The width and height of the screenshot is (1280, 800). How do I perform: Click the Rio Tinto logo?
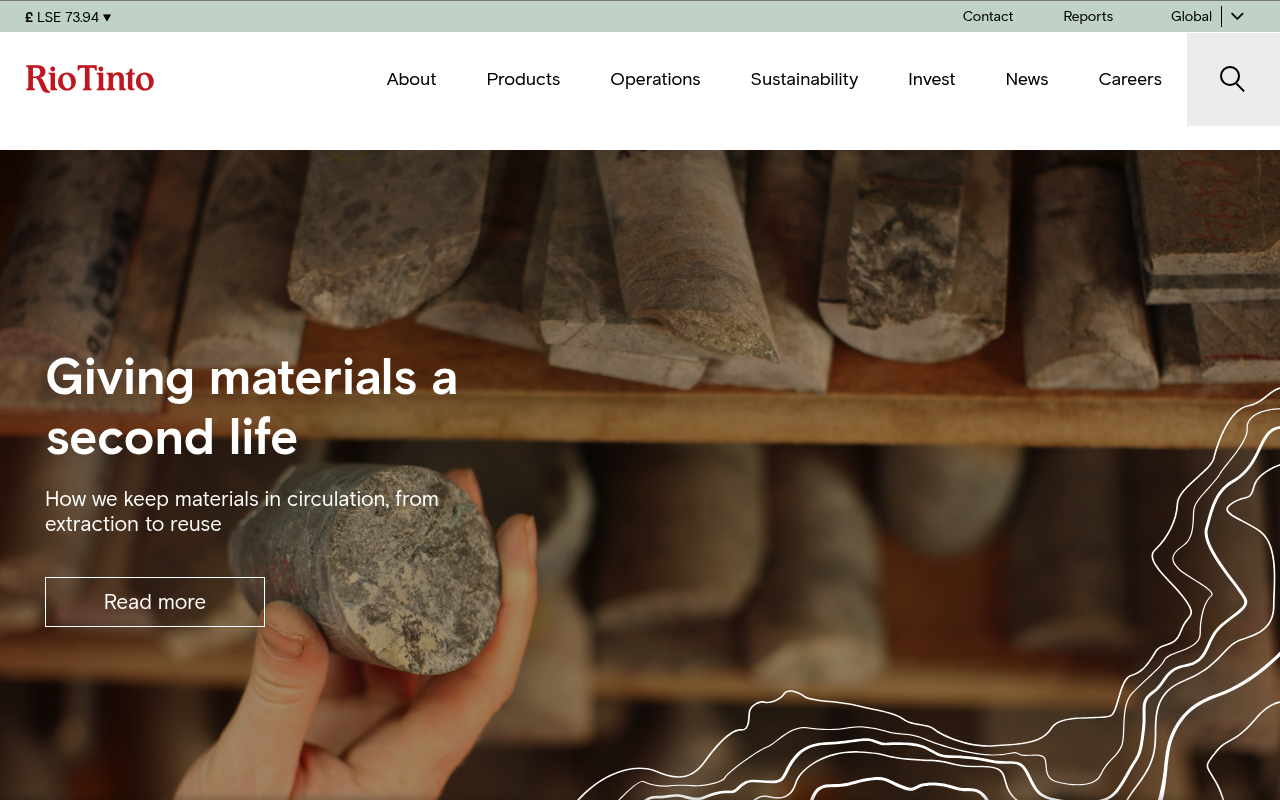tap(90, 79)
